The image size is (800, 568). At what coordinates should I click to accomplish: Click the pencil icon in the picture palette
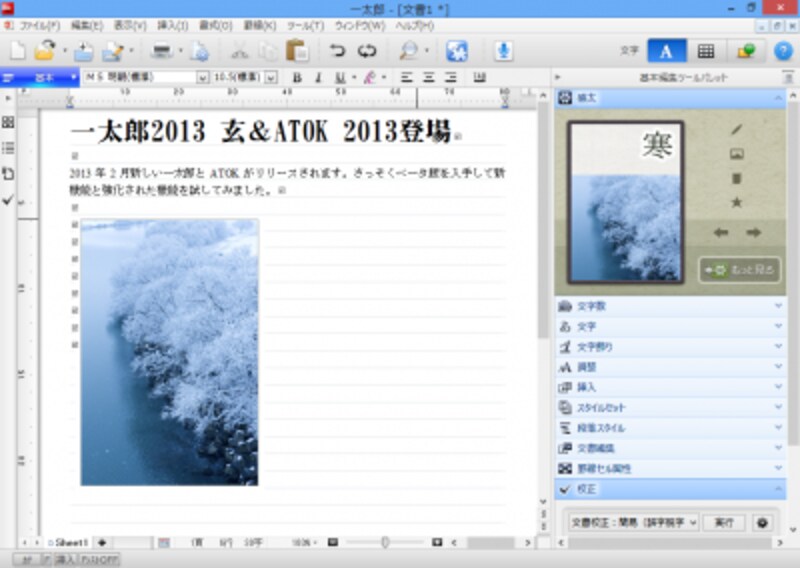tap(736, 130)
